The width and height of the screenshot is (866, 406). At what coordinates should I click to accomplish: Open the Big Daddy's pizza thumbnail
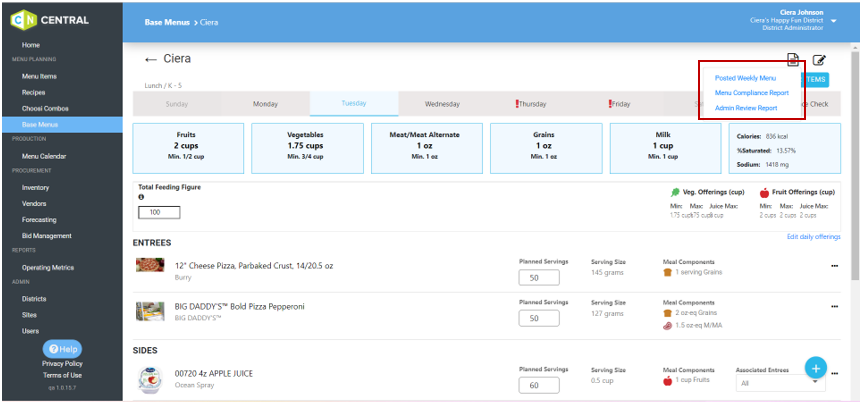pos(150,312)
